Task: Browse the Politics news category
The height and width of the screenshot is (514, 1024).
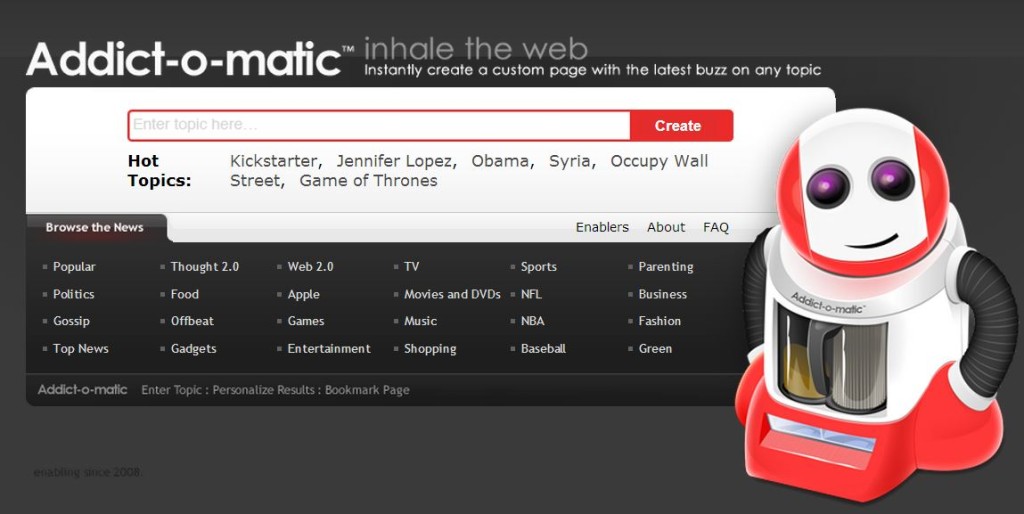Action: point(73,294)
